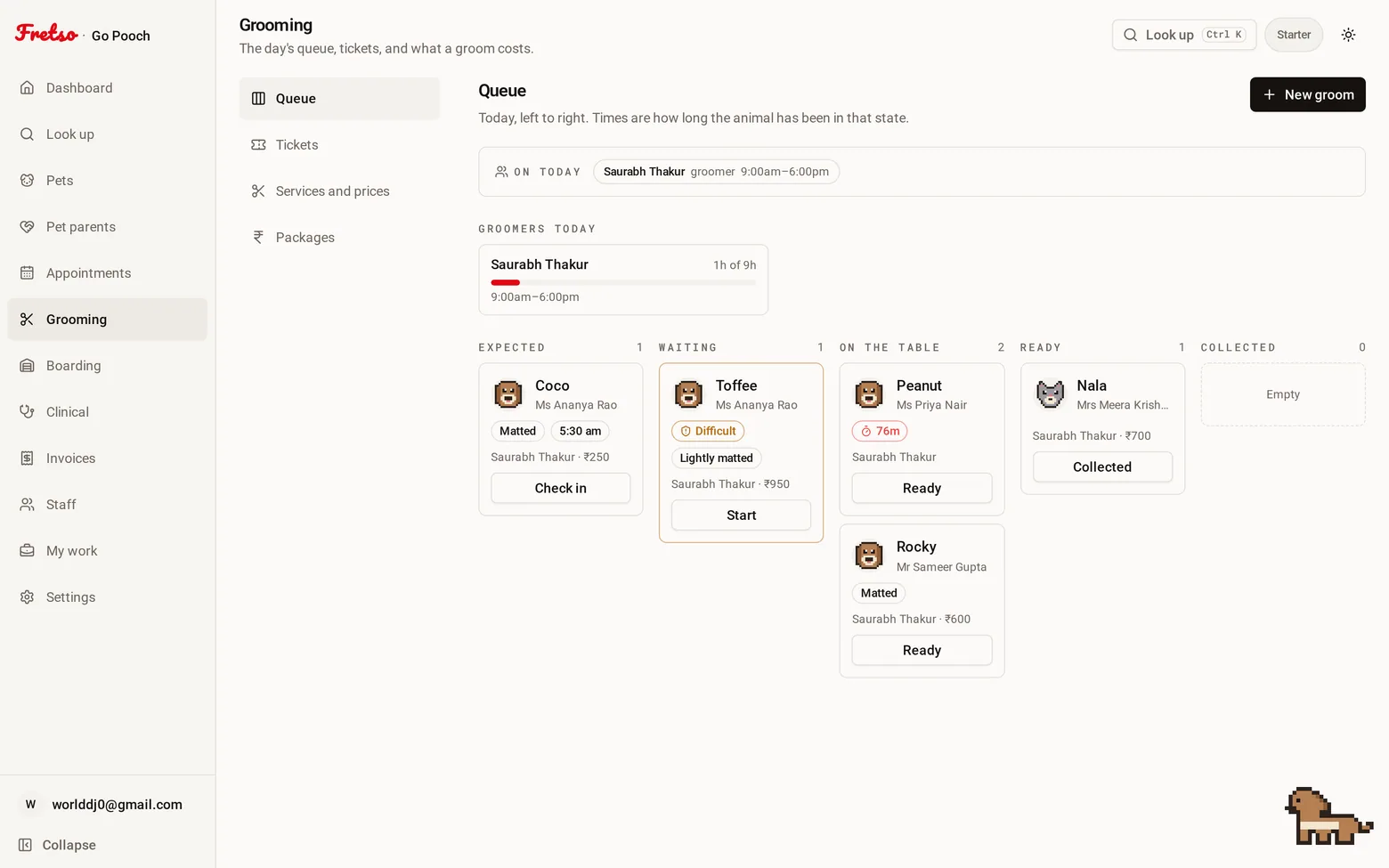Click the Pets paw icon
The height and width of the screenshot is (868, 1389).
[27, 180]
